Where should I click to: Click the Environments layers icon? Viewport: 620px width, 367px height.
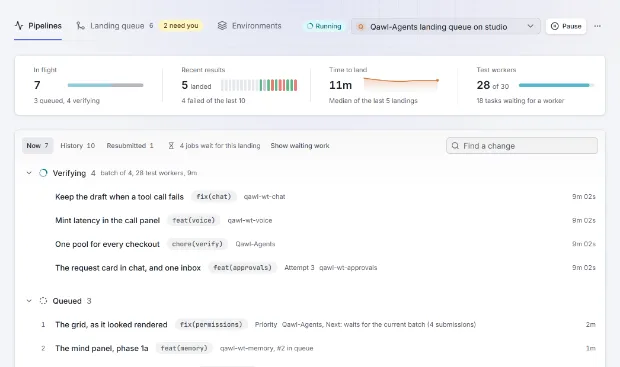click(222, 26)
